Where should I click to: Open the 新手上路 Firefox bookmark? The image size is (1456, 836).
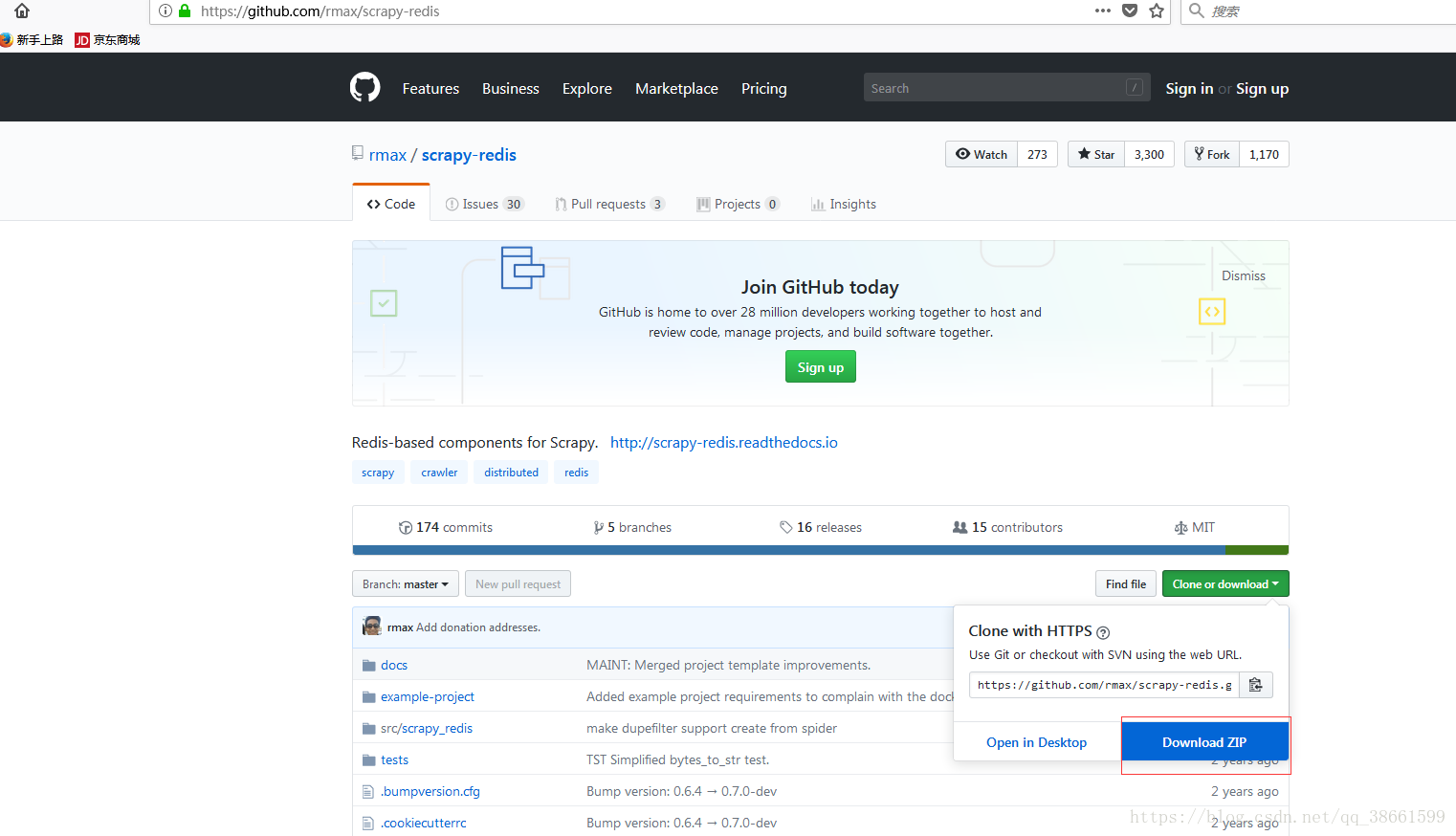tap(32, 39)
